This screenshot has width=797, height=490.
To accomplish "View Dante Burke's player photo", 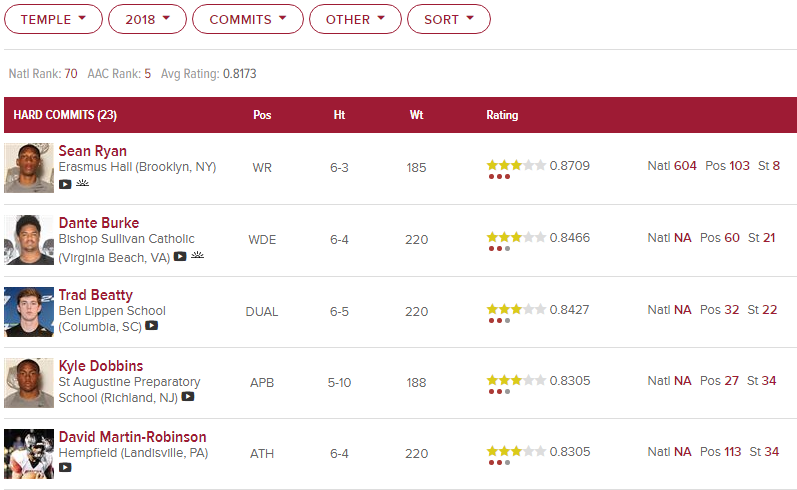I will tap(29, 240).
